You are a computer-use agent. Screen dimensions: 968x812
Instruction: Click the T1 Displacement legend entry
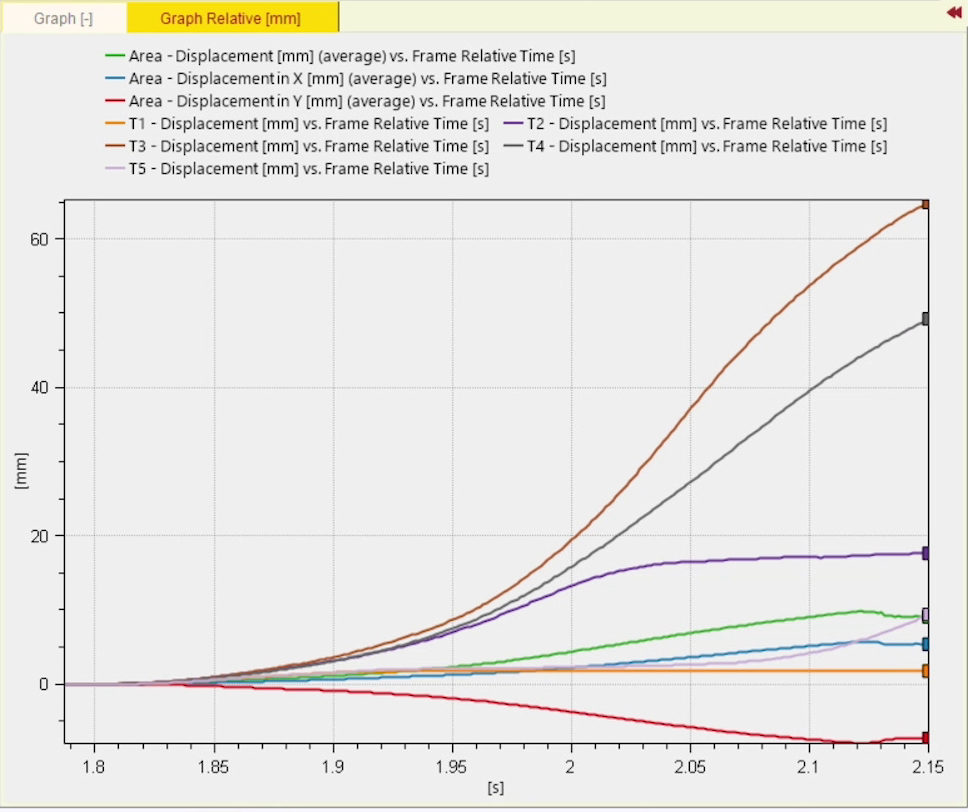(297, 124)
